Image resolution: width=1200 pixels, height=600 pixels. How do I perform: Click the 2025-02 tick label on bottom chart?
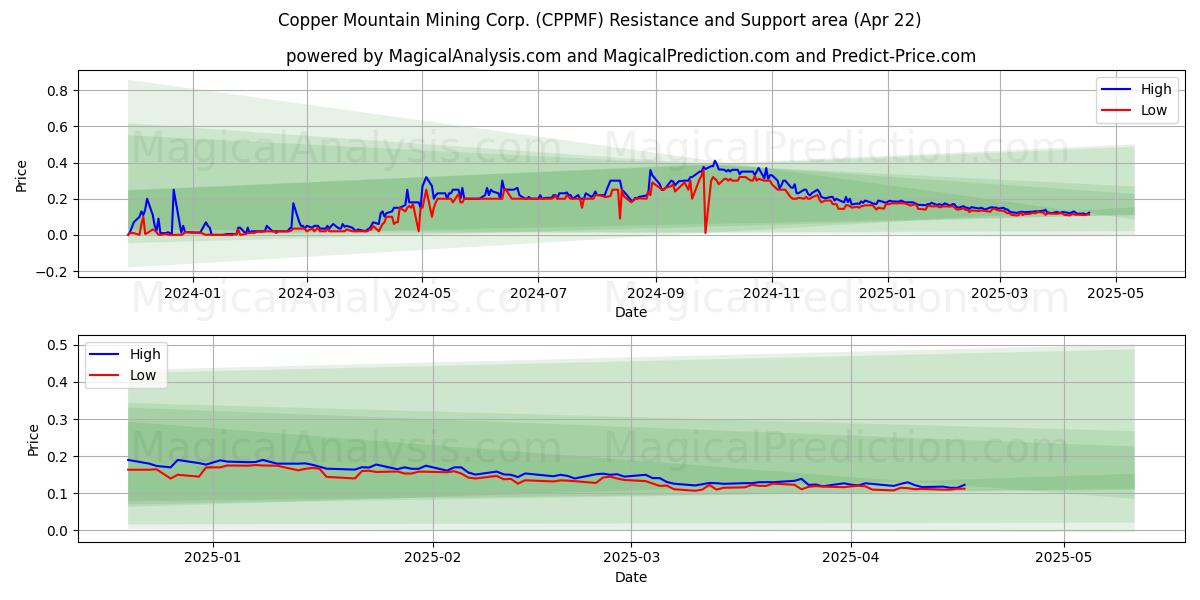point(433,558)
